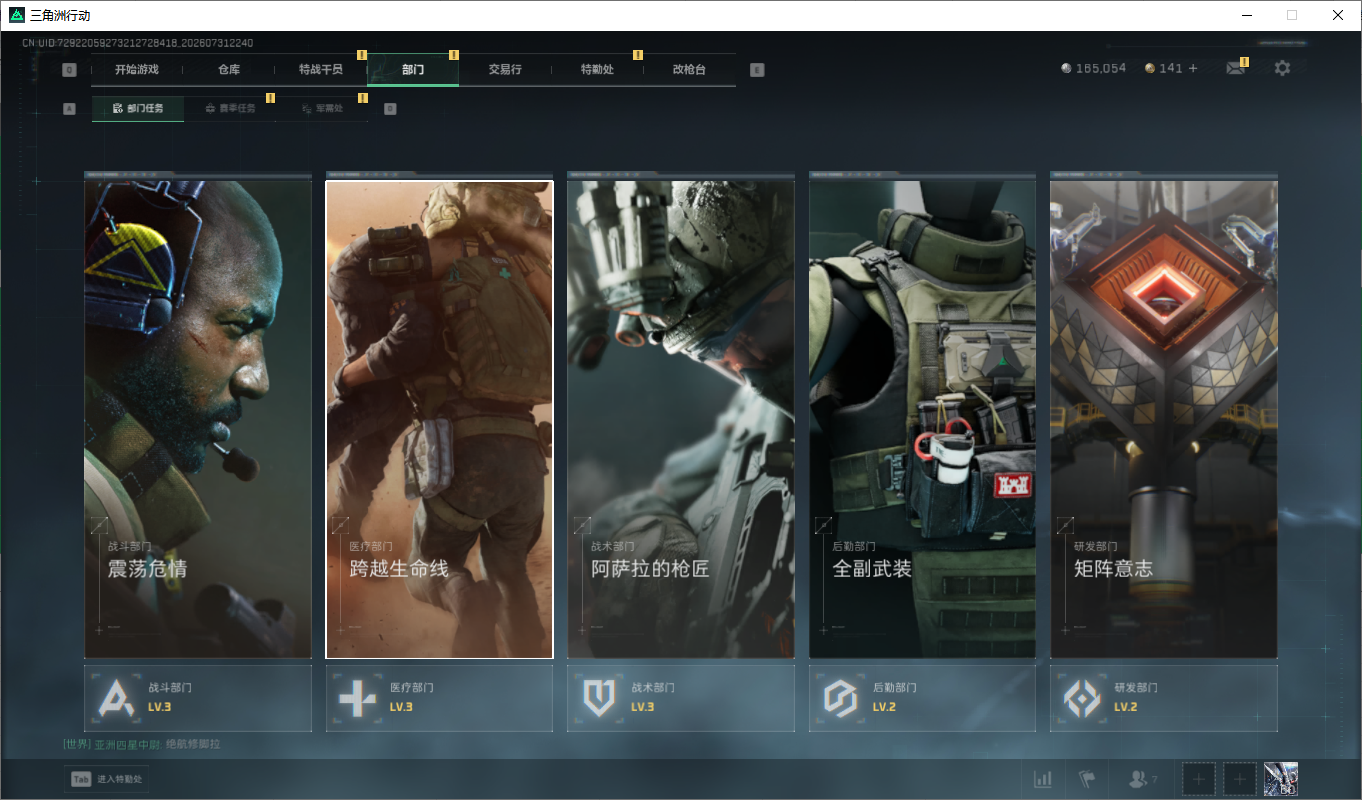
Task: Click the 战术部门 LV.3 level panel
Action: (681, 697)
